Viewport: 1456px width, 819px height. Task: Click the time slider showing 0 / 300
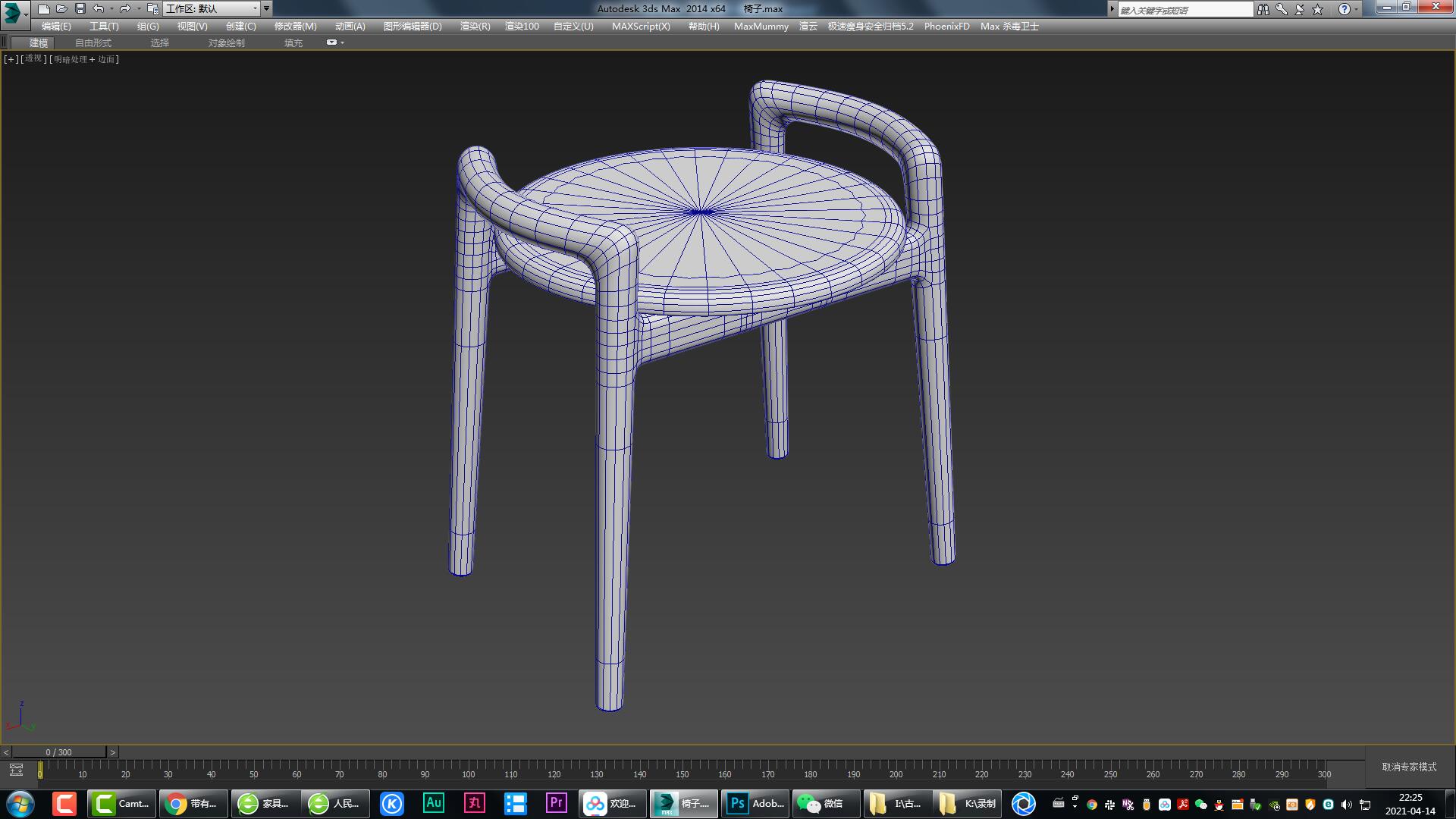[x=59, y=752]
